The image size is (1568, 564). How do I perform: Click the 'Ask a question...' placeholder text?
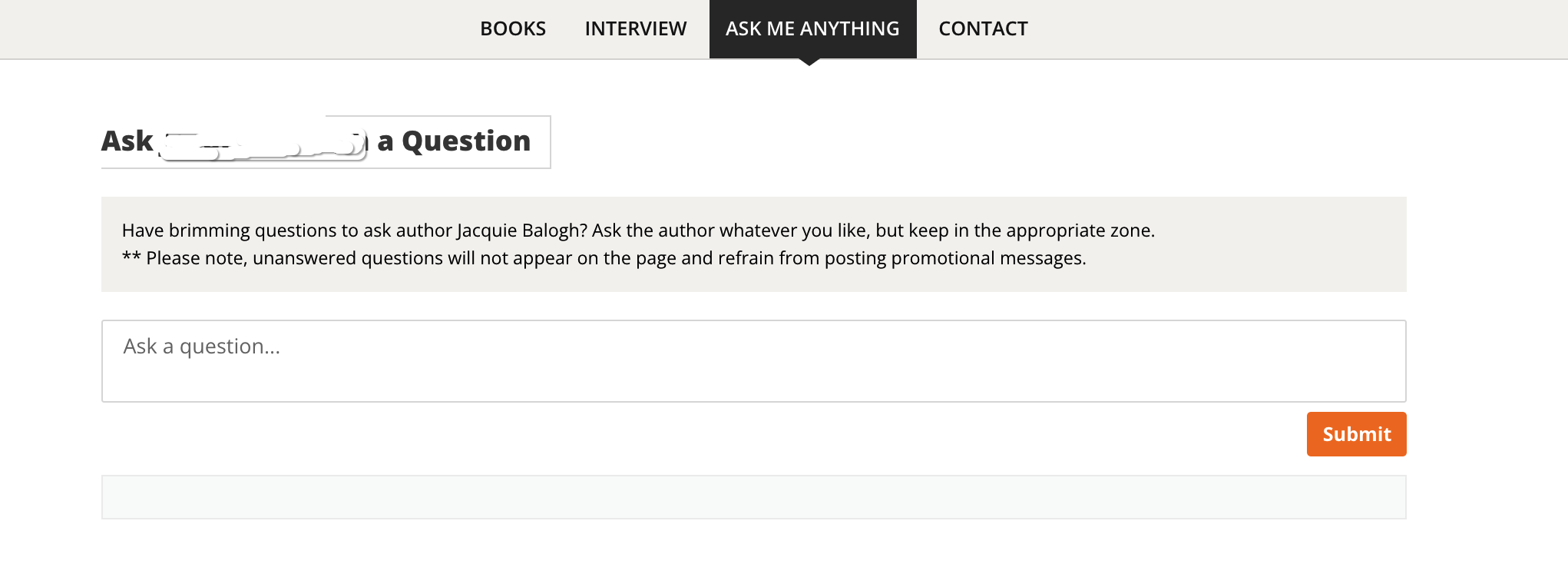(202, 347)
